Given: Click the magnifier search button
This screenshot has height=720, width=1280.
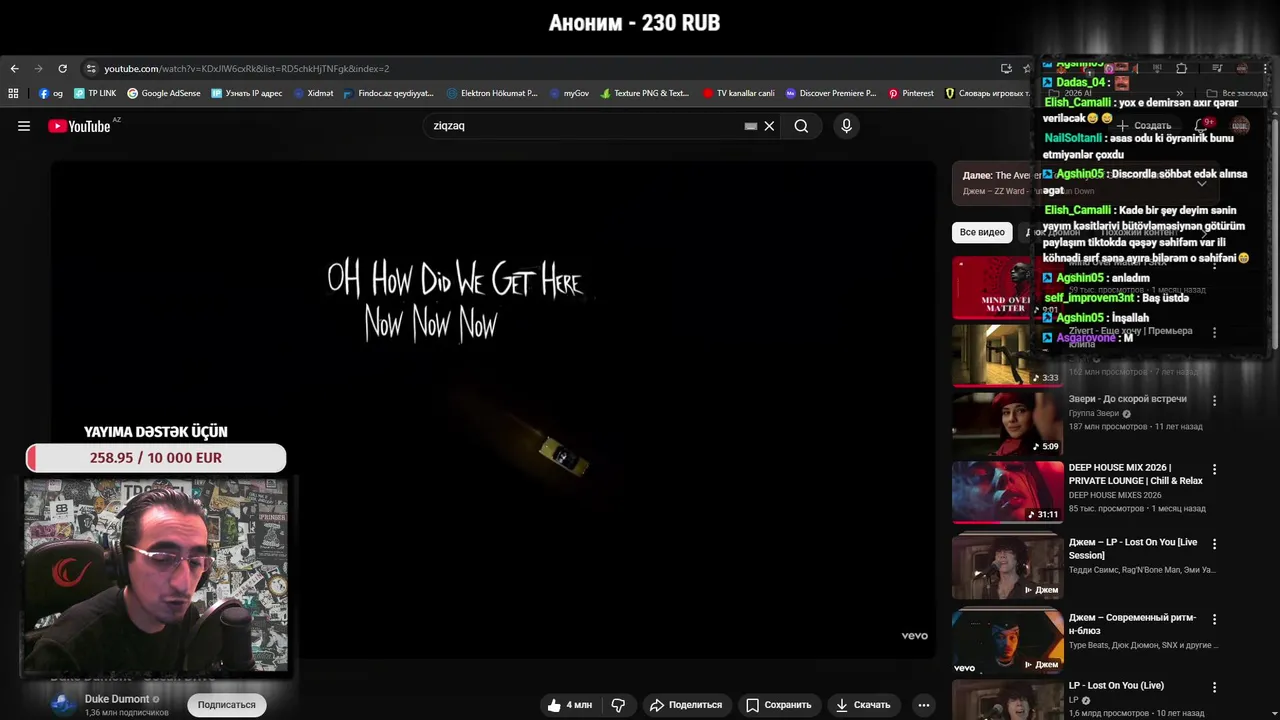Looking at the screenshot, I should click(801, 126).
